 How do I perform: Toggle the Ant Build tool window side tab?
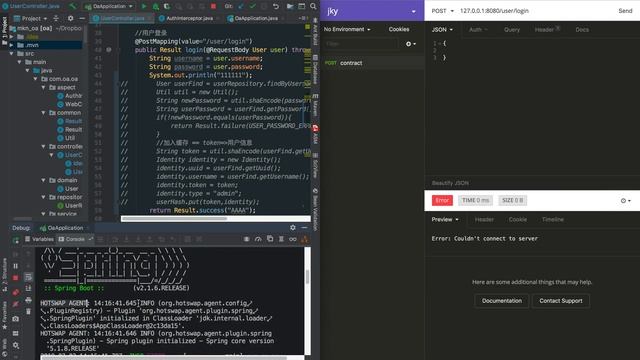(x=315, y=32)
